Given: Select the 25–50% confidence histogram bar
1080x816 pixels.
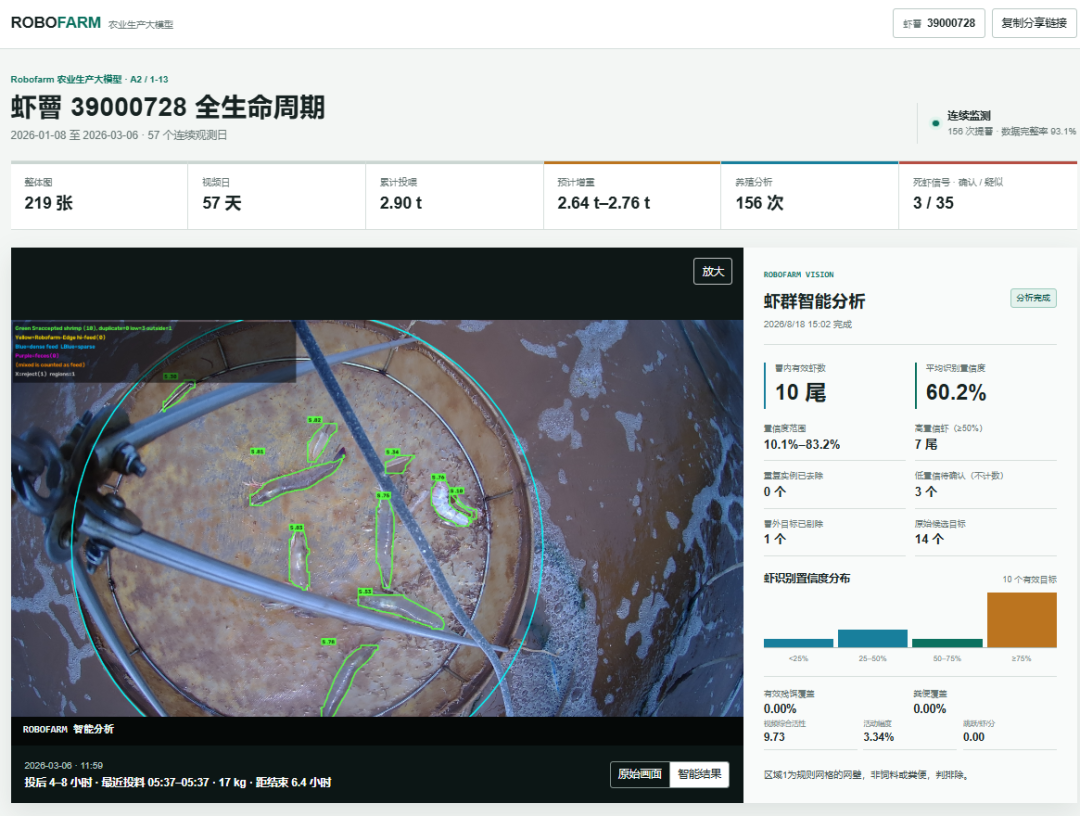Looking at the screenshot, I should click(873, 638).
